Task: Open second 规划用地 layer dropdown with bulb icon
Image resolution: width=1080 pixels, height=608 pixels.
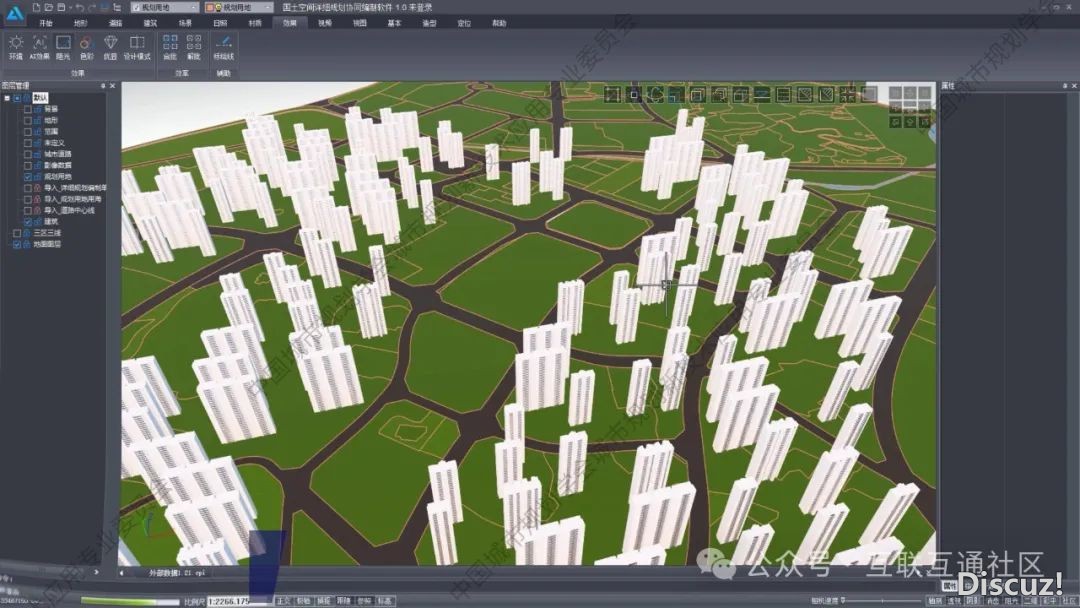Action: (x=238, y=8)
